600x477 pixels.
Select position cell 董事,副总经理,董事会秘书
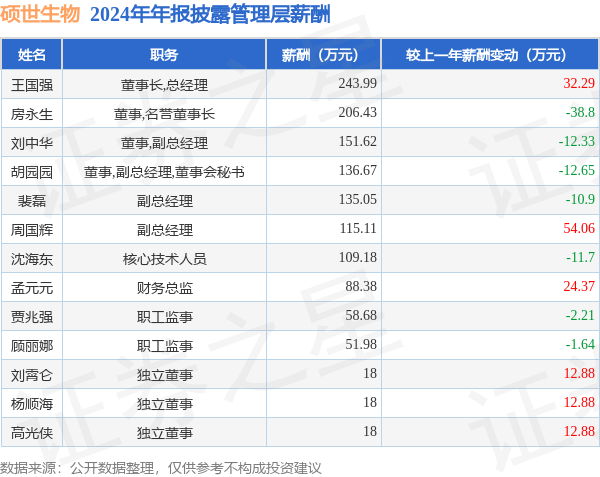164,172
